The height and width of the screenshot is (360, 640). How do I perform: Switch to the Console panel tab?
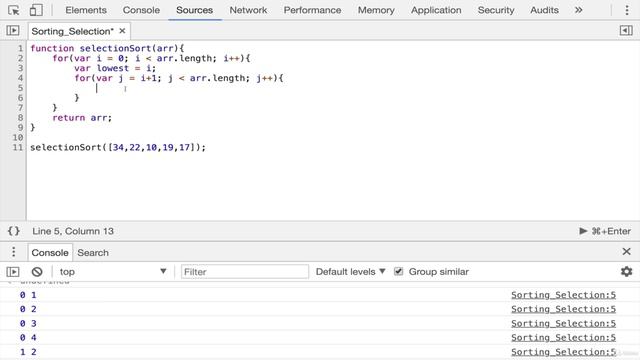[x=141, y=10]
